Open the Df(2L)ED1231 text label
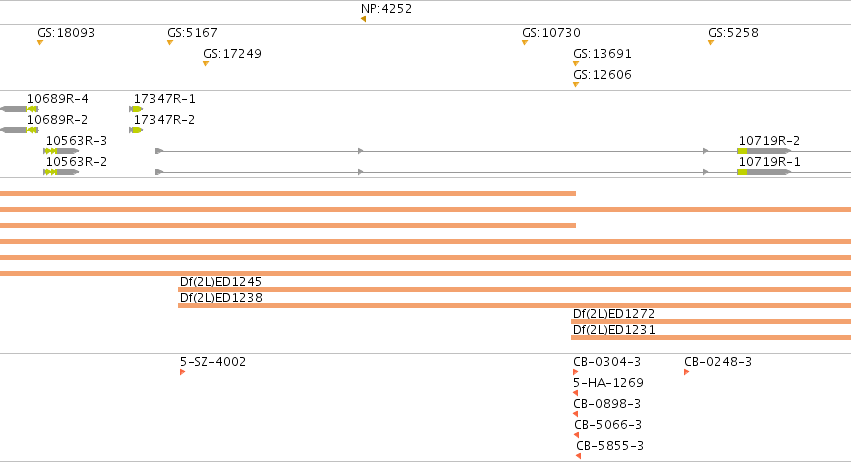Screen dimensions: 851x462 click(614, 330)
